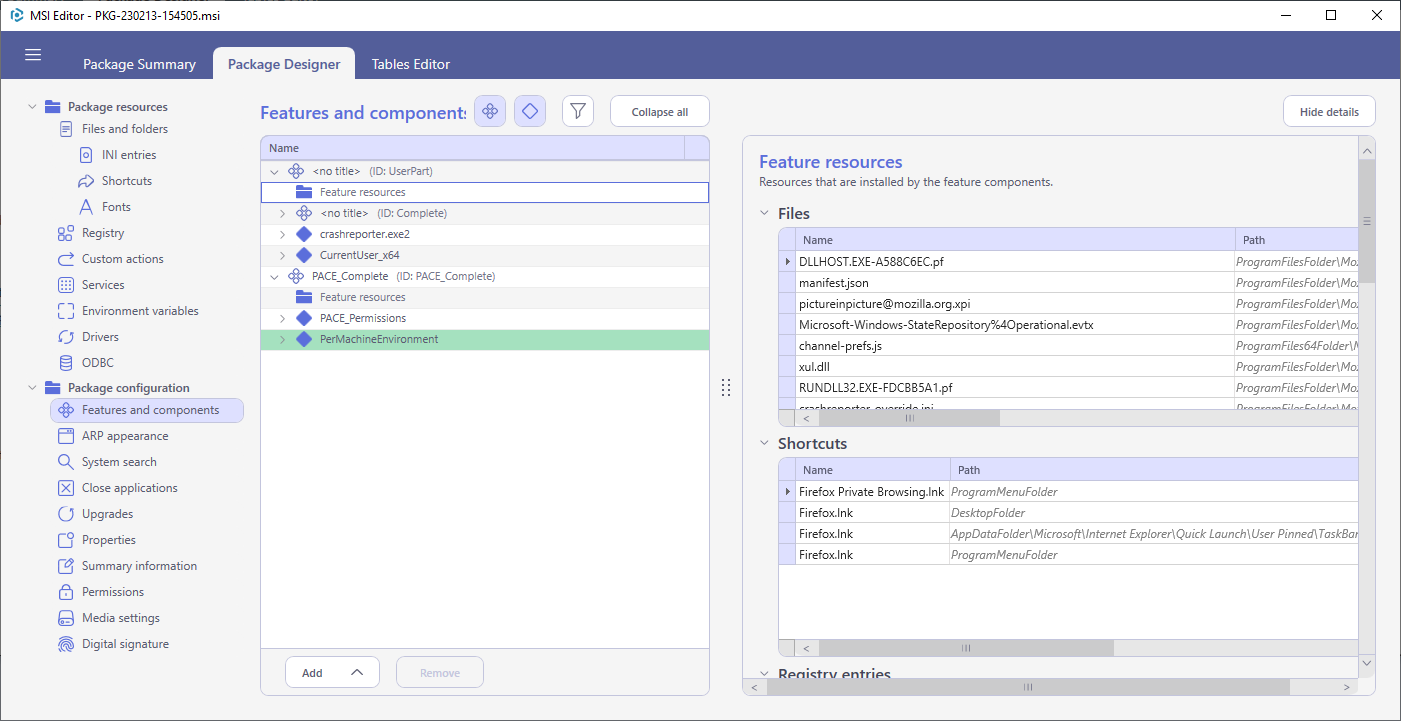Click the ARP appearance icon
This screenshot has height=721, width=1401.
tap(66, 436)
